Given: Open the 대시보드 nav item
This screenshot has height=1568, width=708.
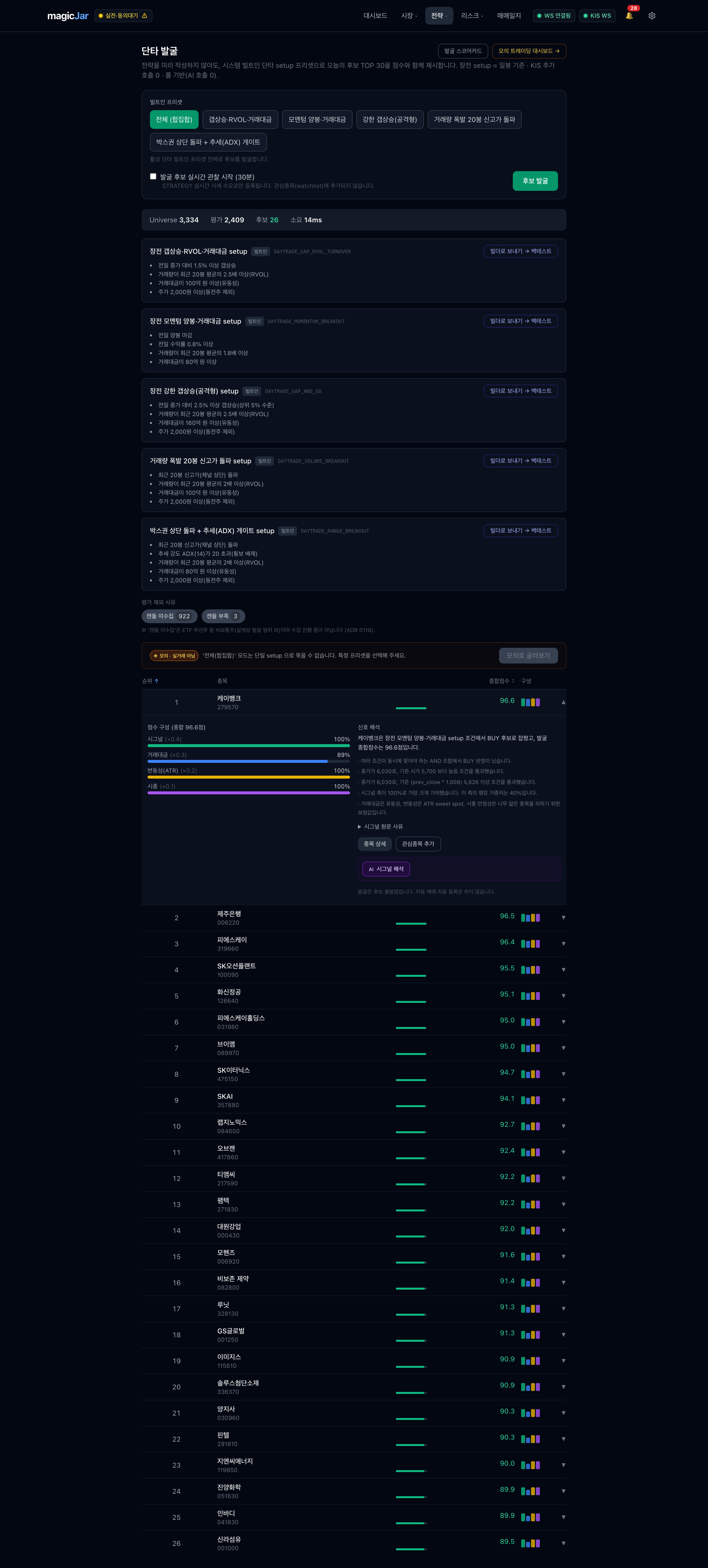Looking at the screenshot, I should point(375,16).
